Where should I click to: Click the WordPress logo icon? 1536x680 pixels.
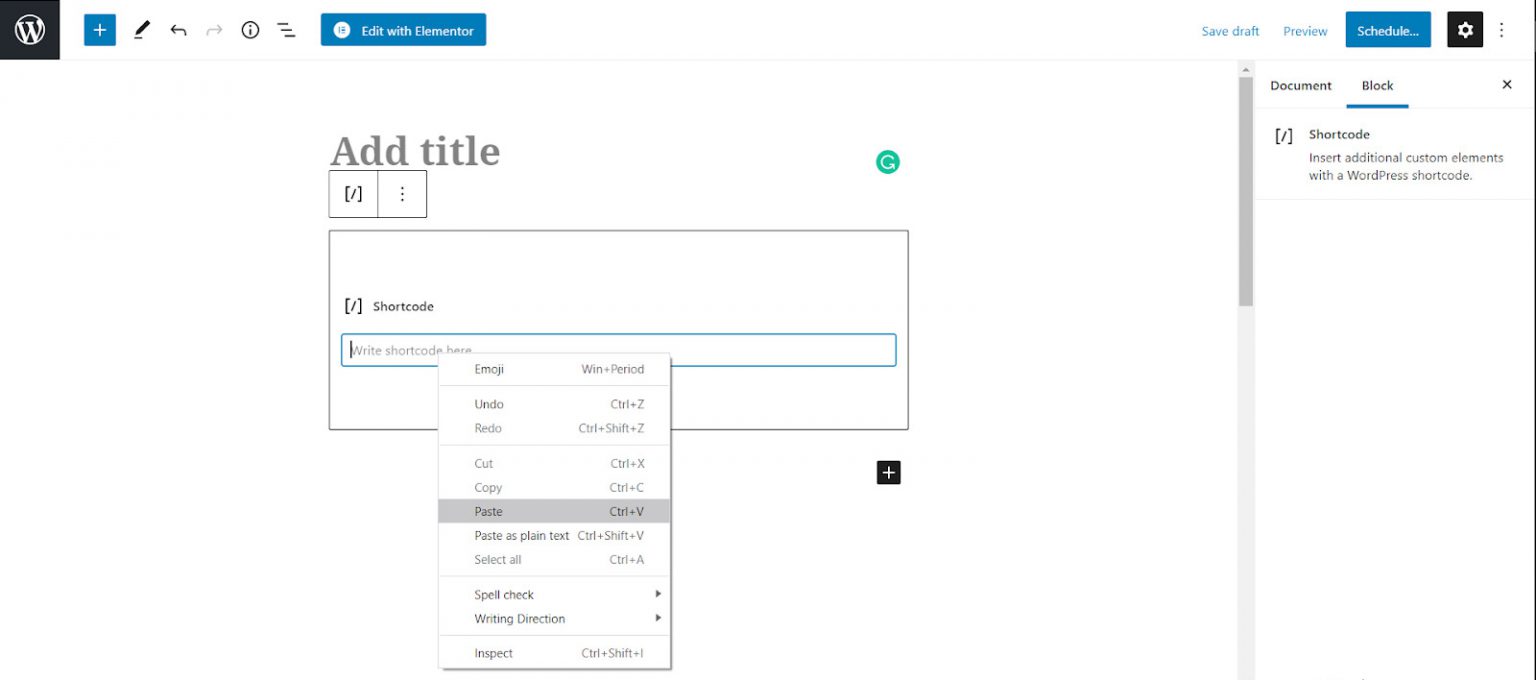tap(30, 30)
